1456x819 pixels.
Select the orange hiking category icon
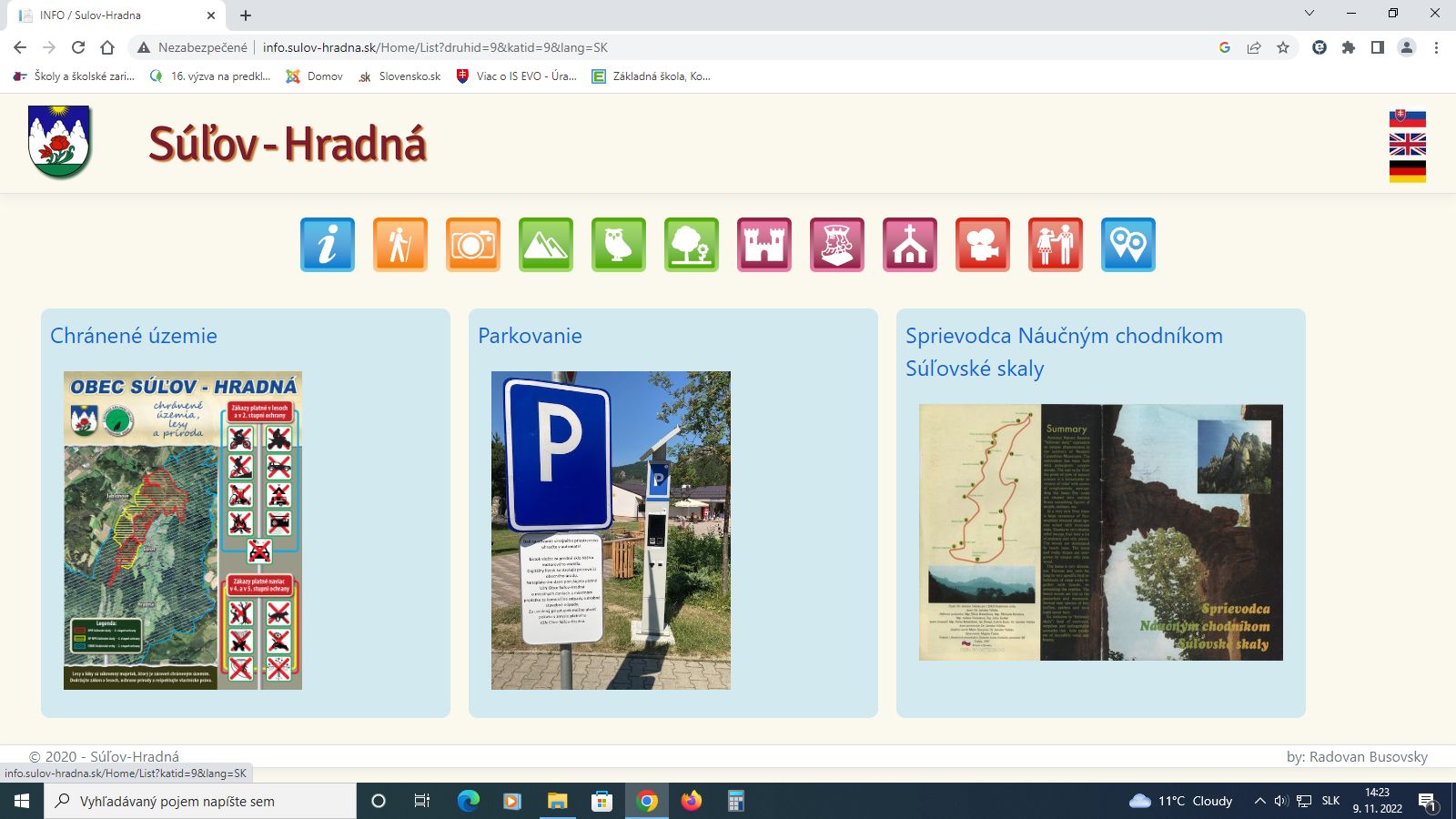pyautogui.click(x=400, y=245)
